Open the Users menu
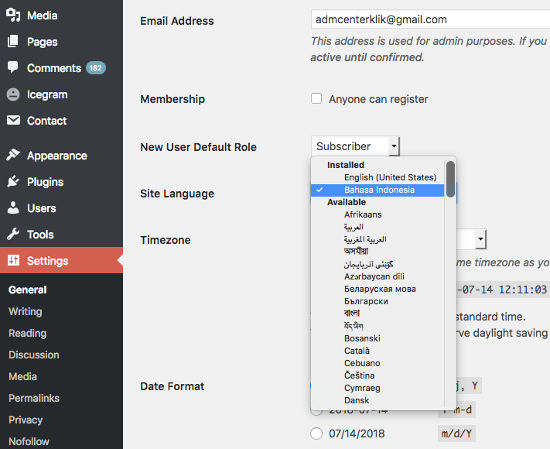The image size is (550, 449). coord(41,208)
